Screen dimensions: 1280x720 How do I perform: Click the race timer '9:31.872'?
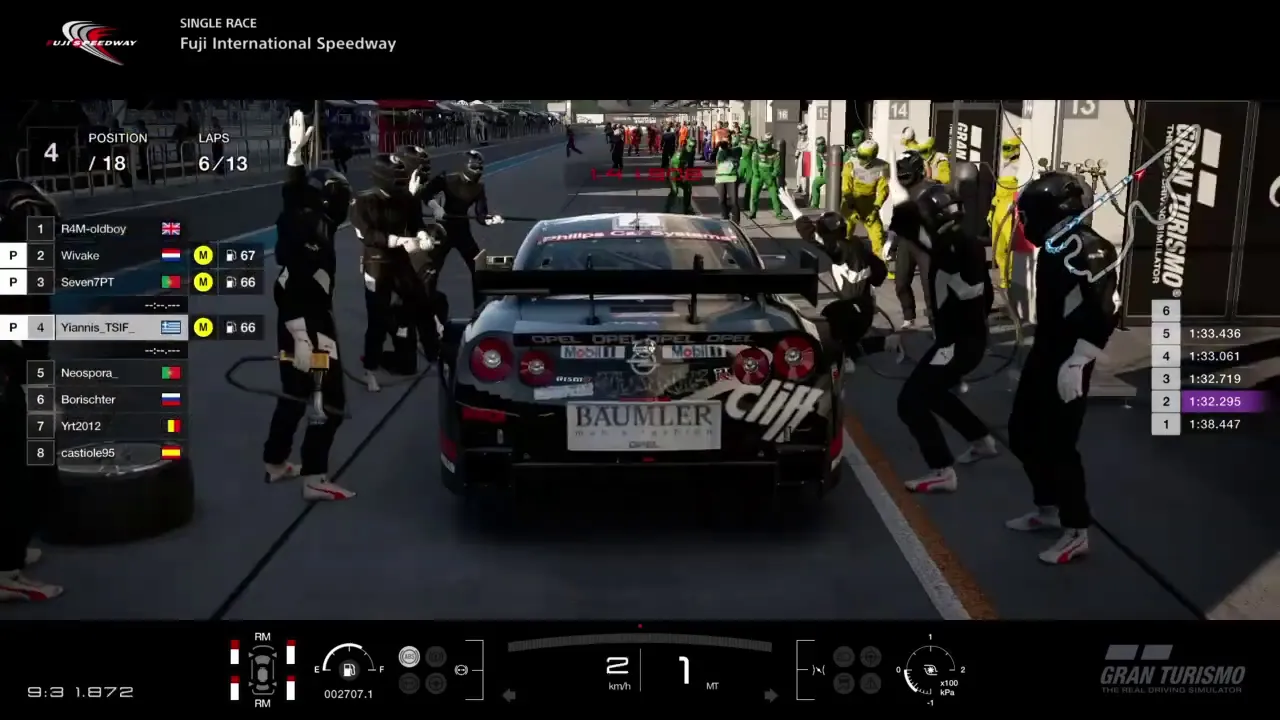click(x=80, y=691)
